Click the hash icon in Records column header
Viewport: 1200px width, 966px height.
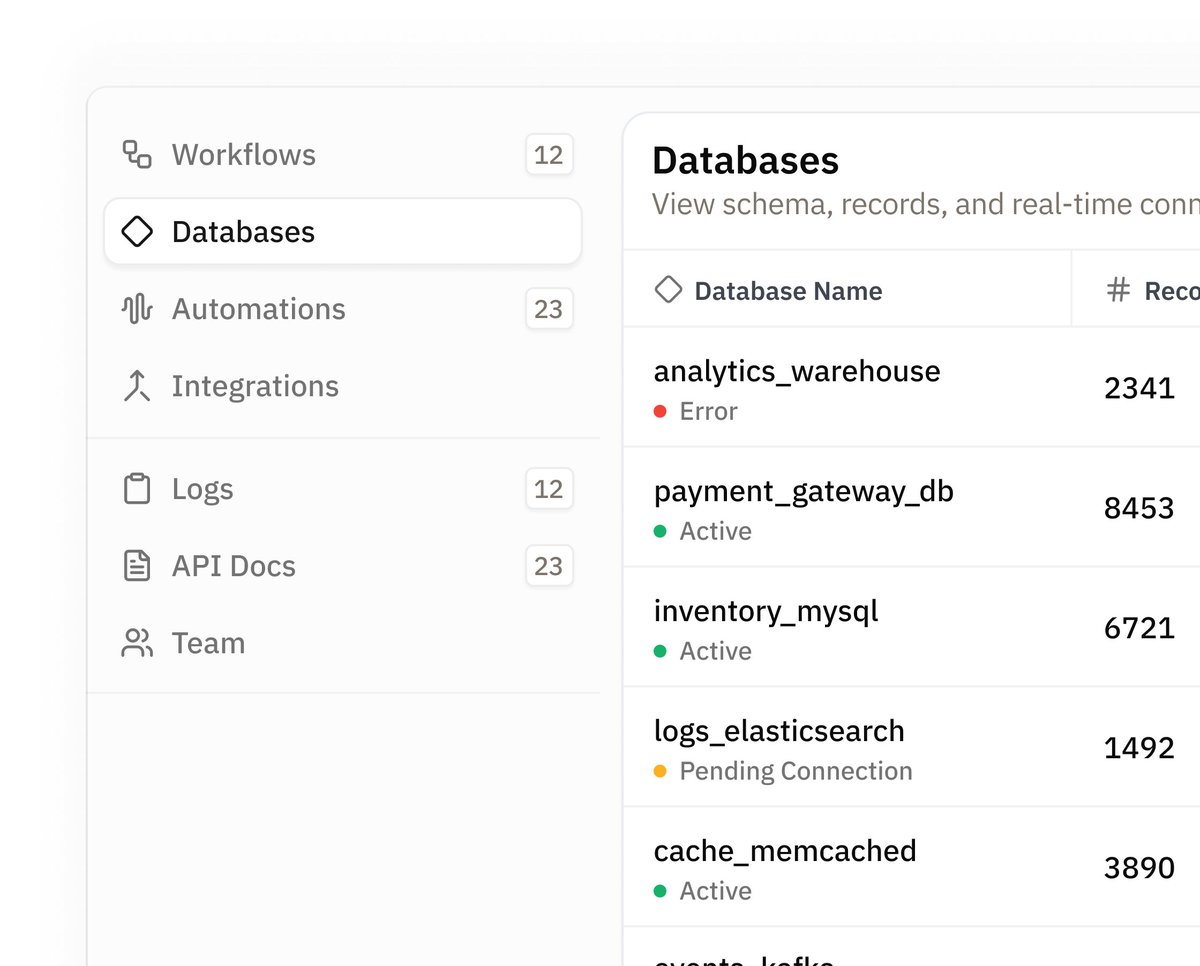click(x=1117, y=291)
